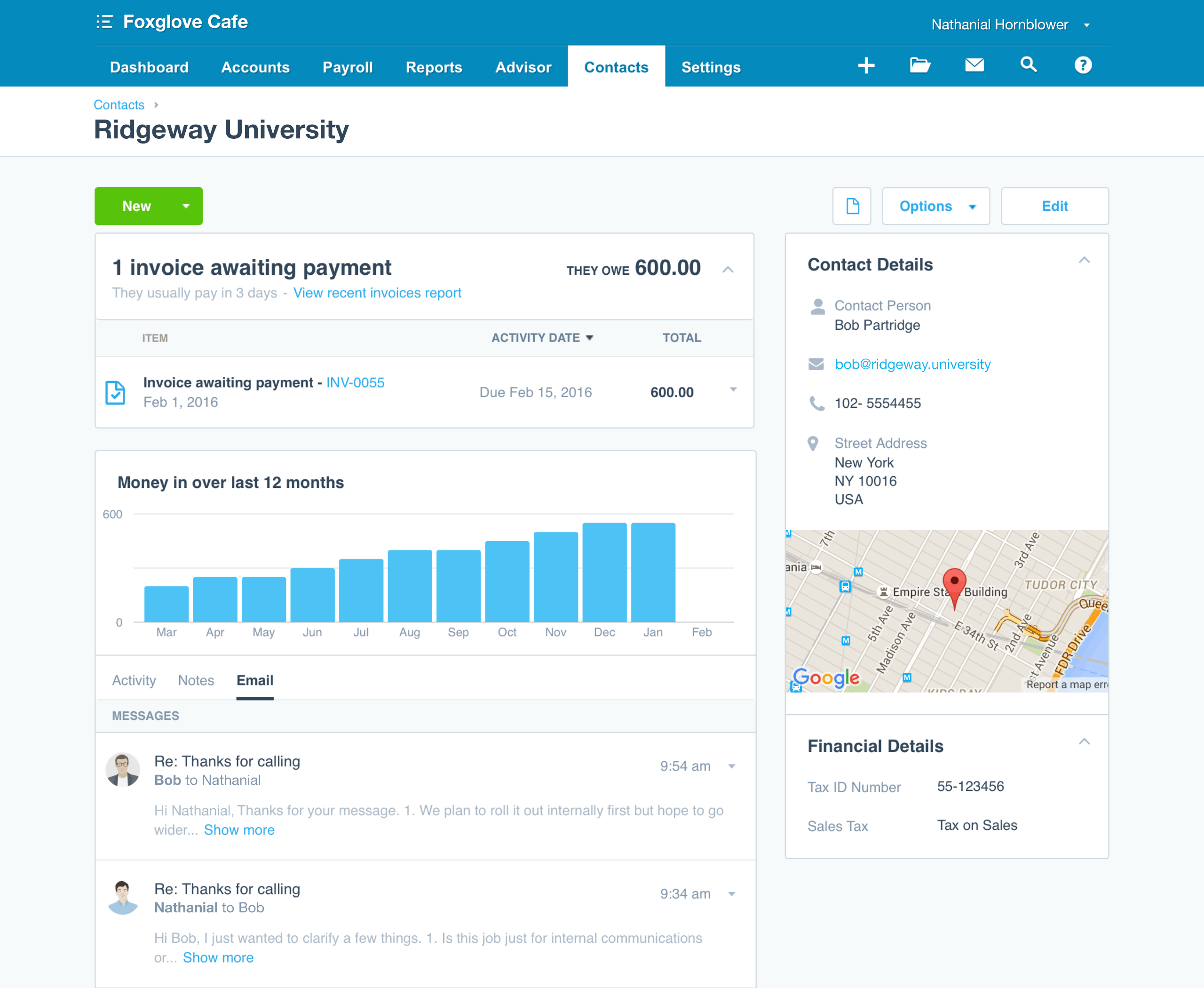Click the red map marker pin
1204x988 pixels.
pos(954,589)
